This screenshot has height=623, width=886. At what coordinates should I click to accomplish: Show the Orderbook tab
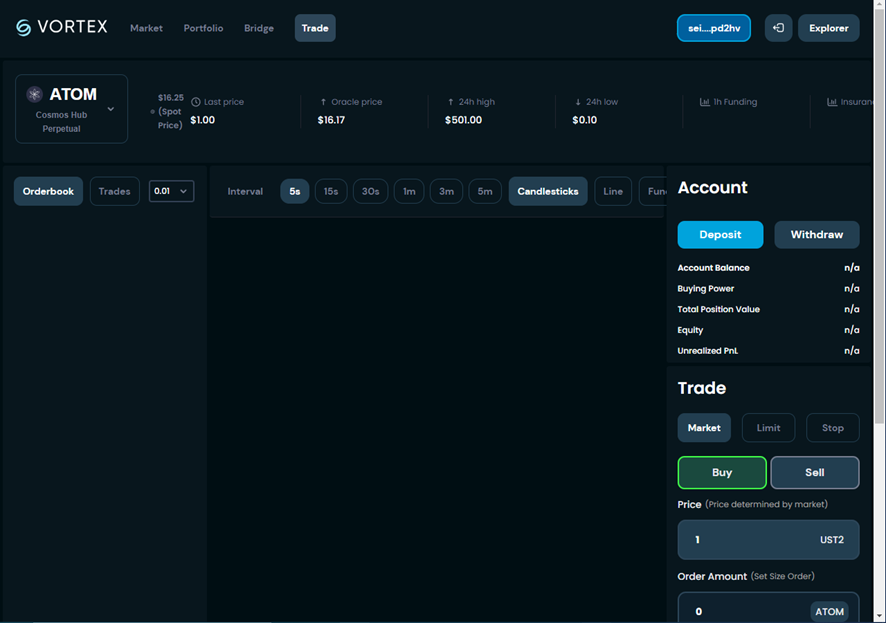tap(49, 191)
